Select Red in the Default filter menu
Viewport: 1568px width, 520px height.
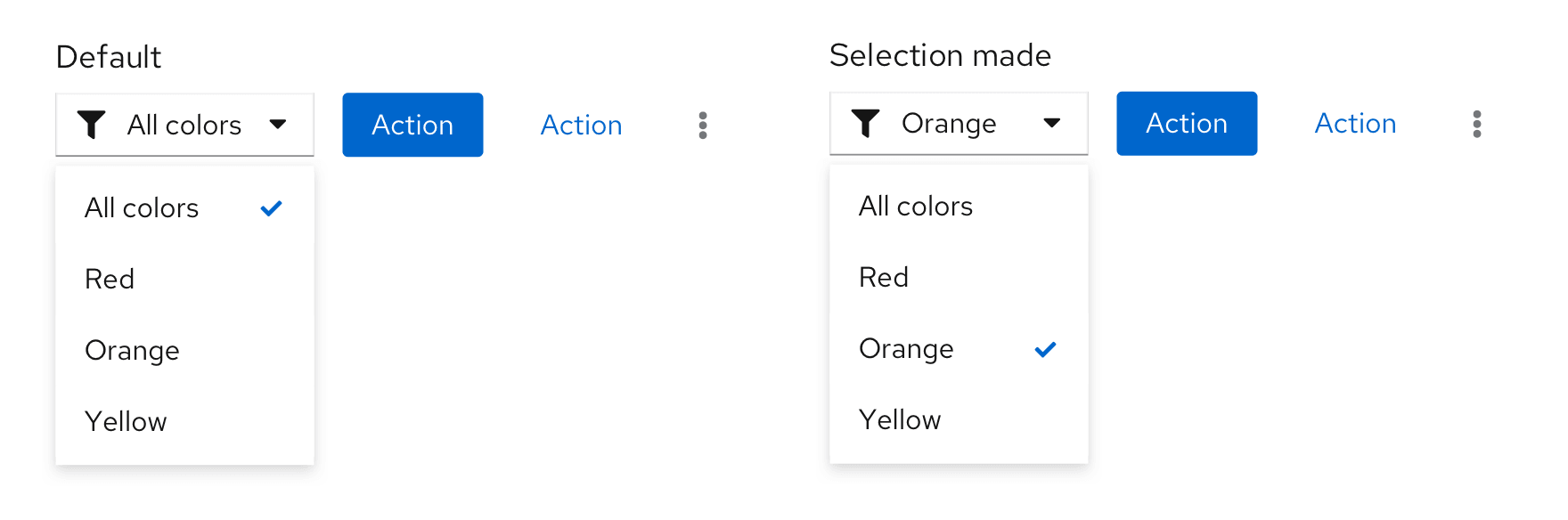coord(110,279)
